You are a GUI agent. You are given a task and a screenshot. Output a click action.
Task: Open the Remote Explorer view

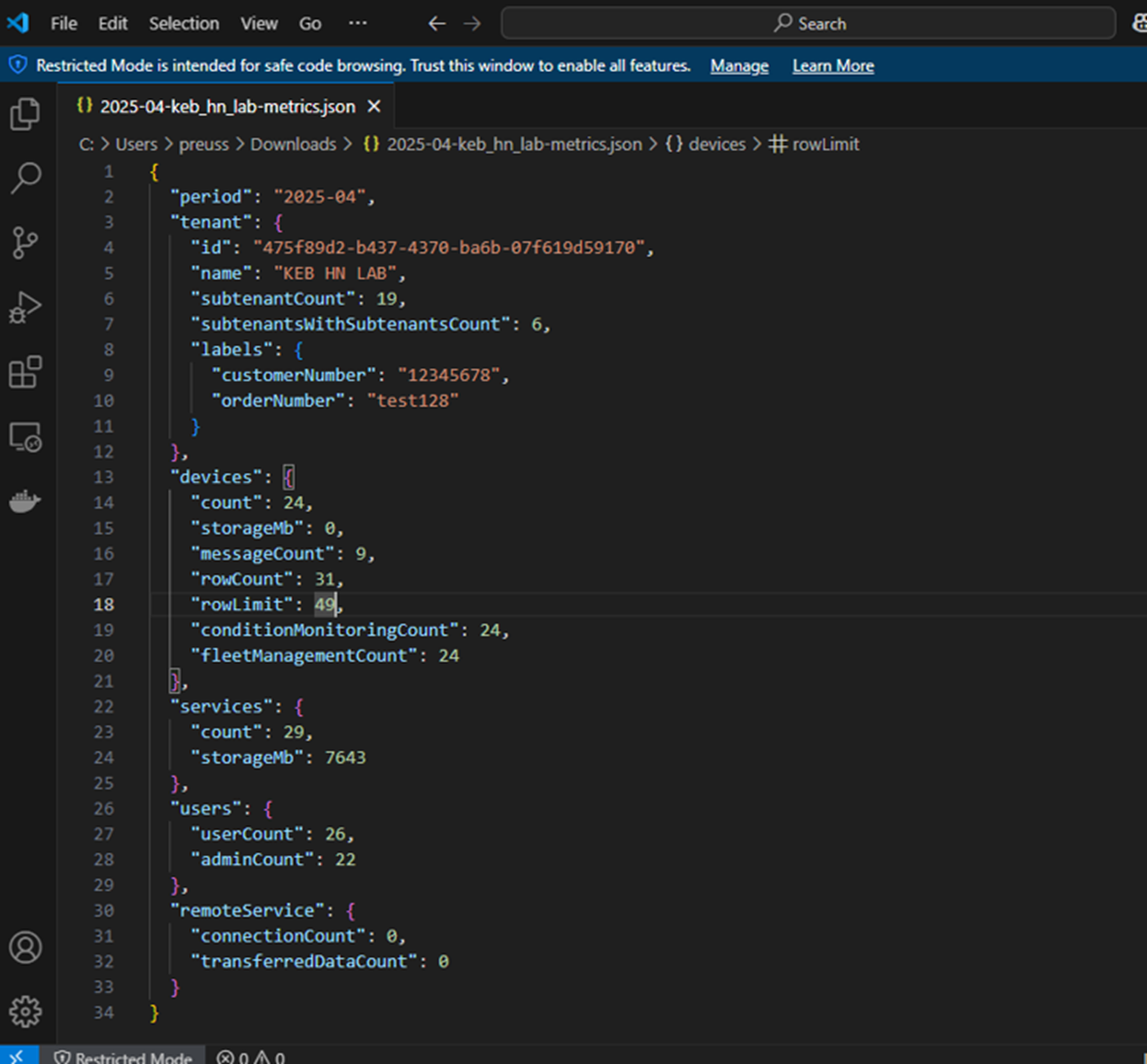(x=25, y=437)
